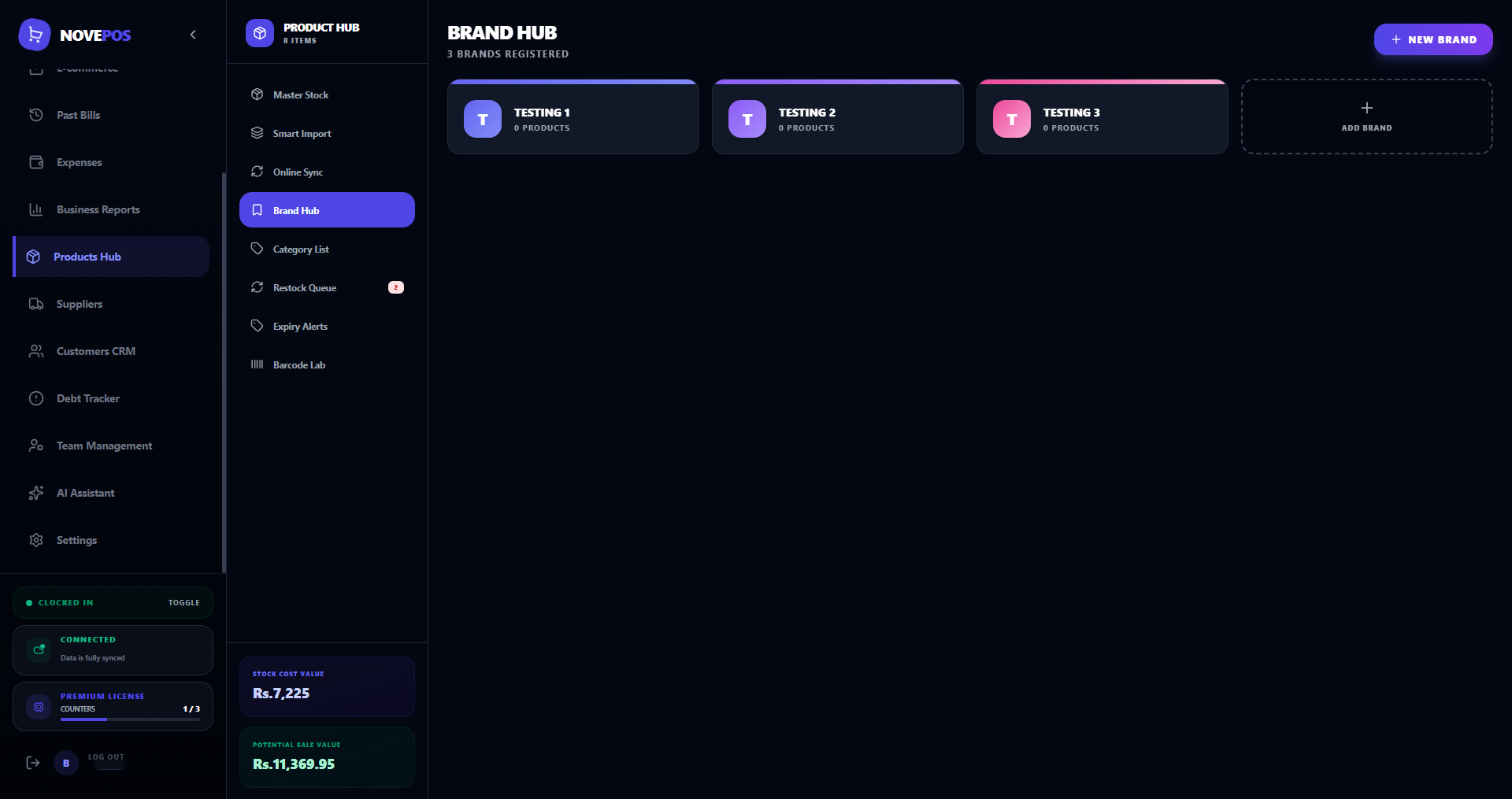The height and width of the screenshot is (799, 1512).
Task: Open Debt Tracker alert icon
Action: (x=36, y=398)
